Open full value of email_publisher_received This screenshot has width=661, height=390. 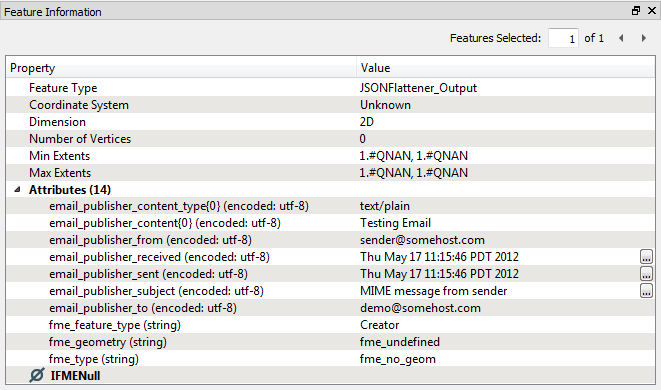pos(646,256)
